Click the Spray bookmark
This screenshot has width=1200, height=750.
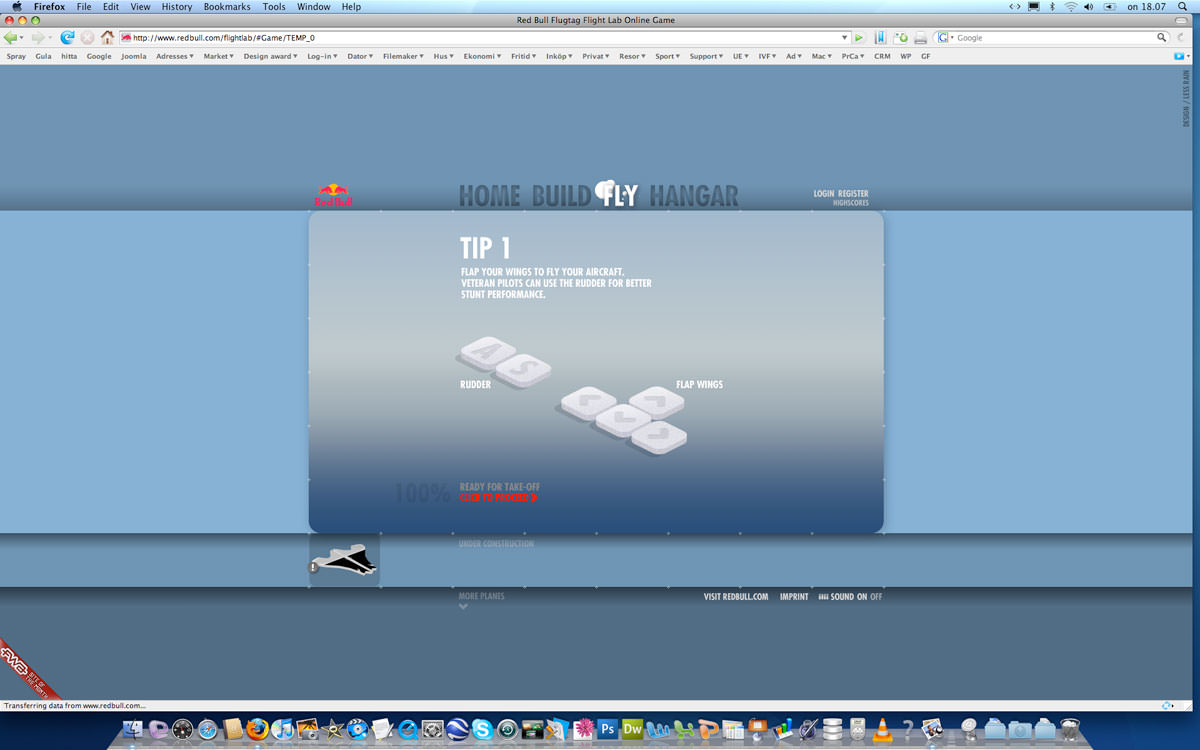point(16,56)
